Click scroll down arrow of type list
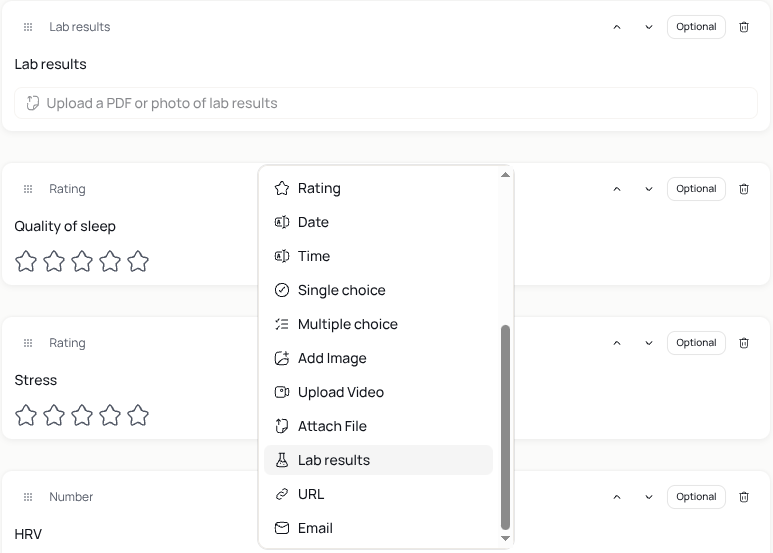The image size is (773, 553). pos(505,538)
